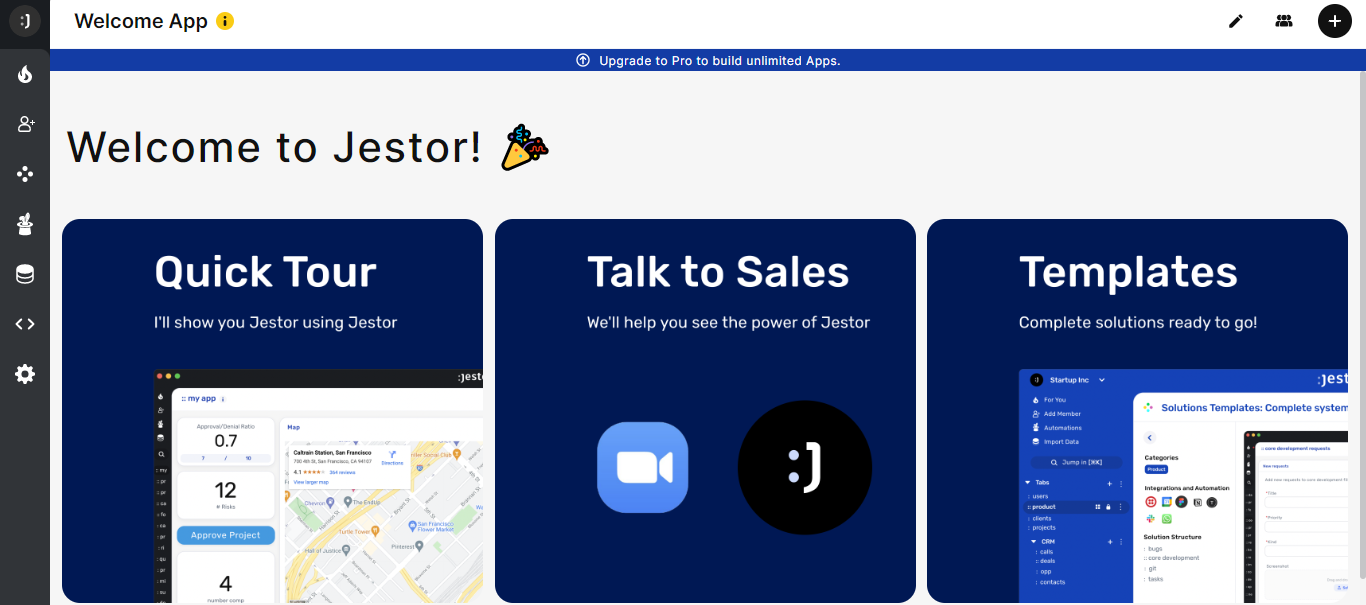Click the Zoom camera icon
Image resolution: width=1366 pixels, height=605 pixels.
tap(643, 467)
